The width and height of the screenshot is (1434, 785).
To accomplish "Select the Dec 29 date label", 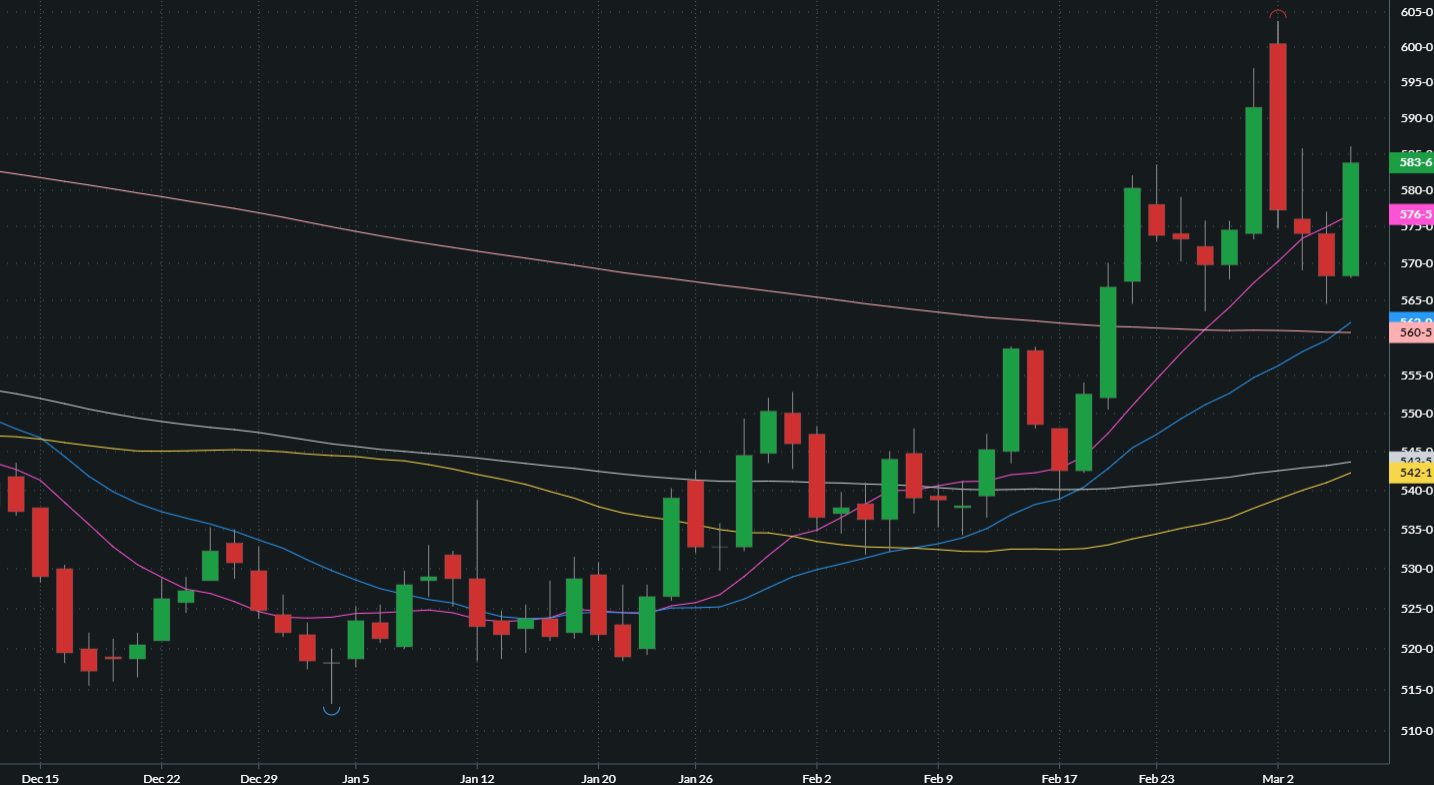I will (259, 777).
